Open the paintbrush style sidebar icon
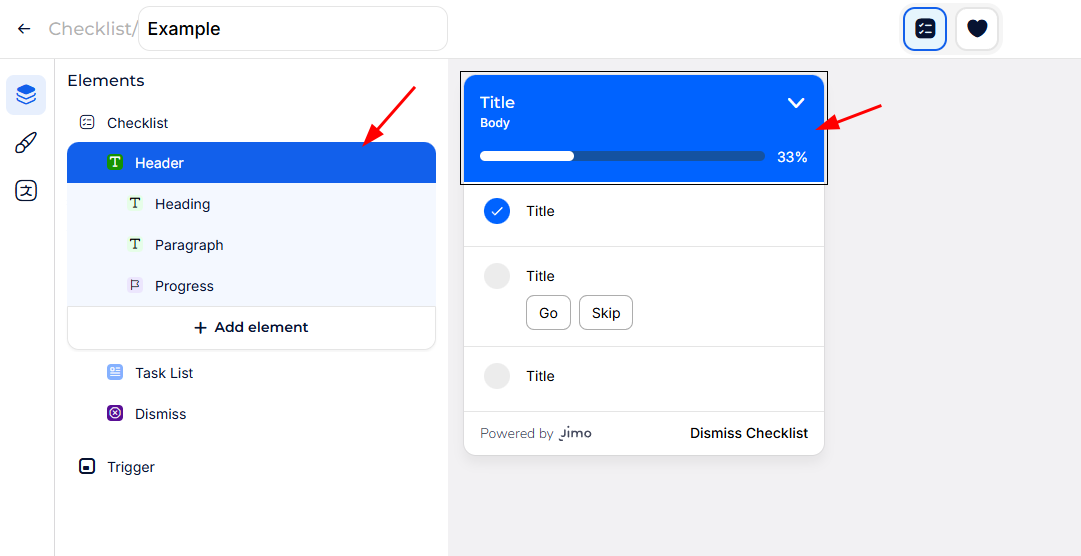The height and width of the screenshot is (556, 1081). click(26, 143)
